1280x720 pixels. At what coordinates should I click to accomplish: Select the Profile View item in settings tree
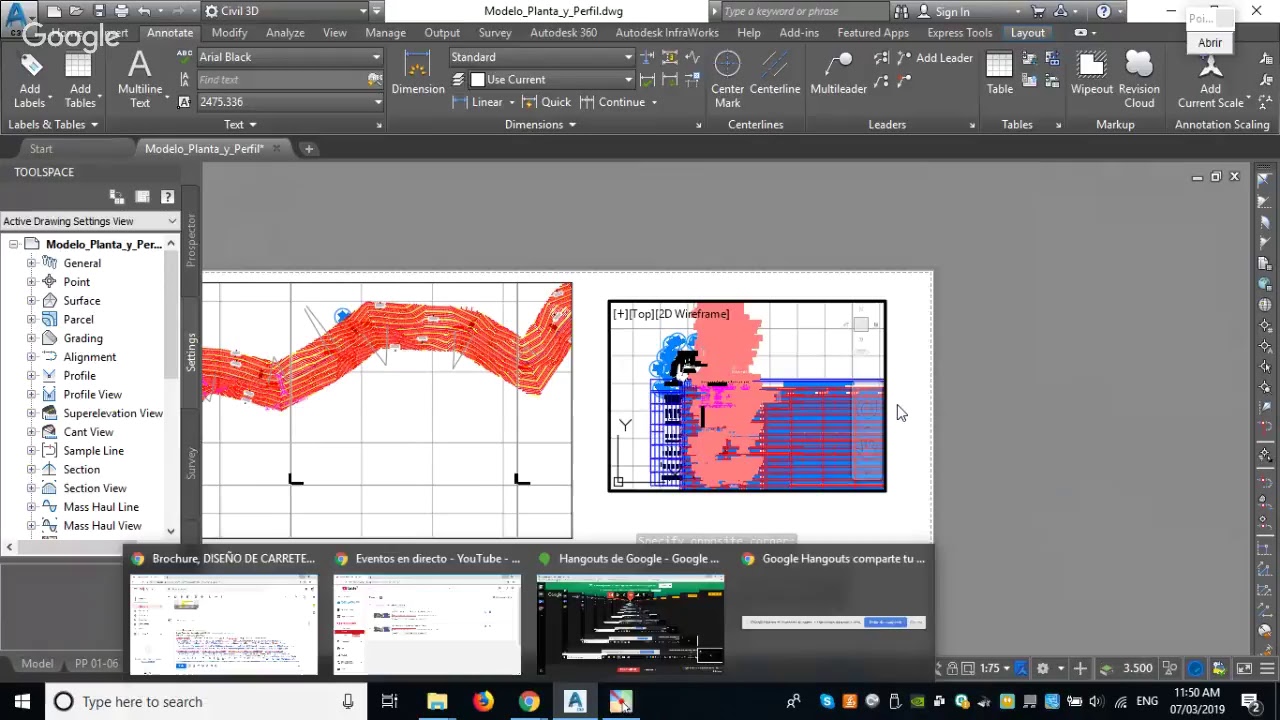[92, 394]
